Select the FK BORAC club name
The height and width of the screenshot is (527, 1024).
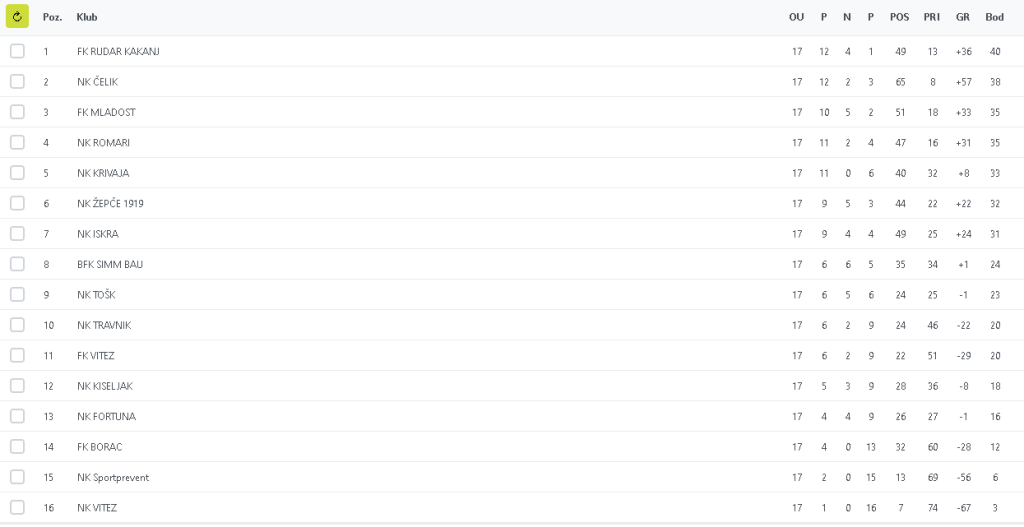(99, 447)
